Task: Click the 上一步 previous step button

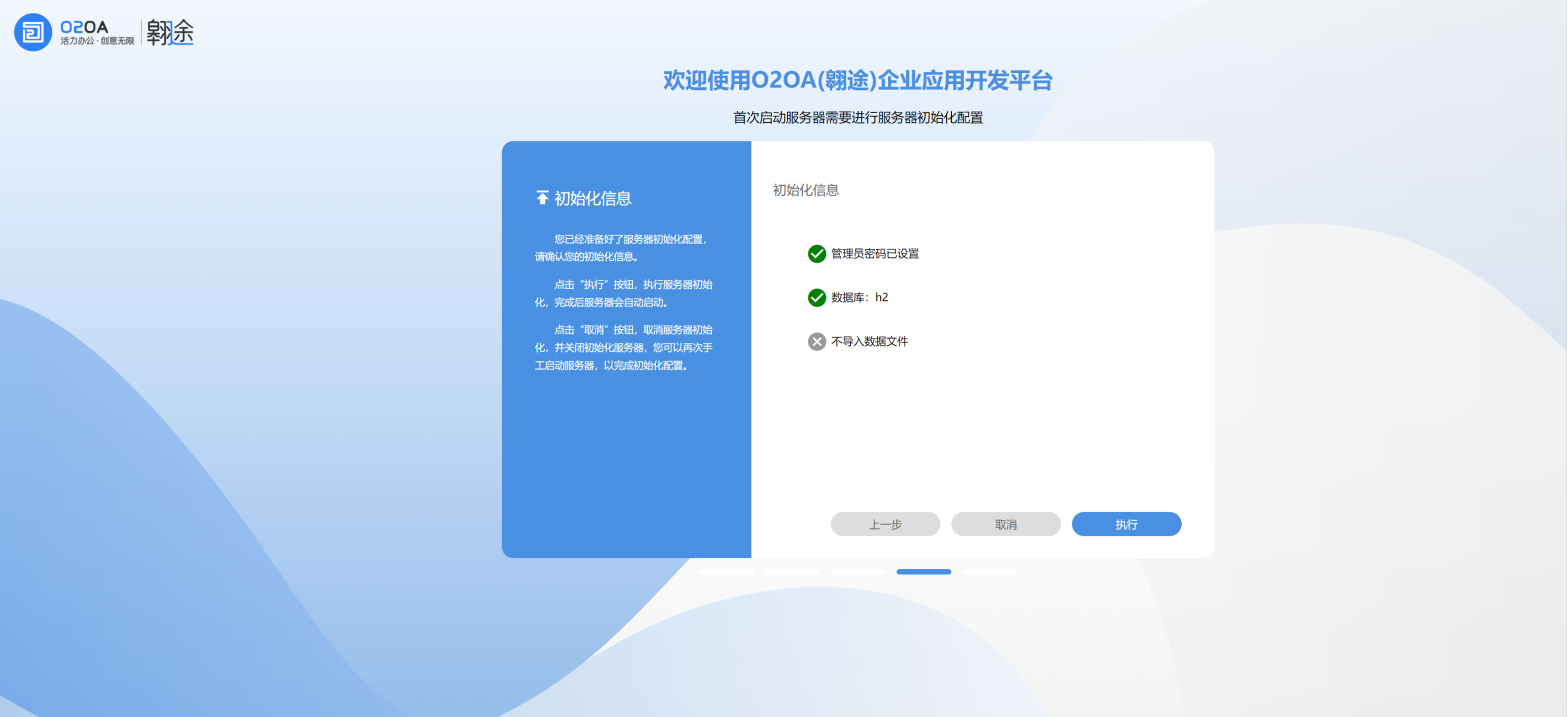Action: (x=885, y=524)
